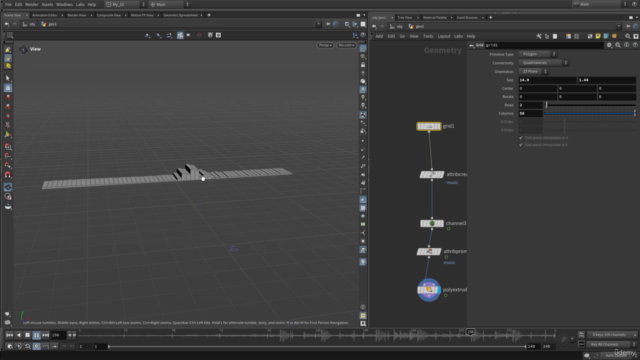640x360 pixels.
Task: Click the timeline frame marker at 198
Action: 470,332
